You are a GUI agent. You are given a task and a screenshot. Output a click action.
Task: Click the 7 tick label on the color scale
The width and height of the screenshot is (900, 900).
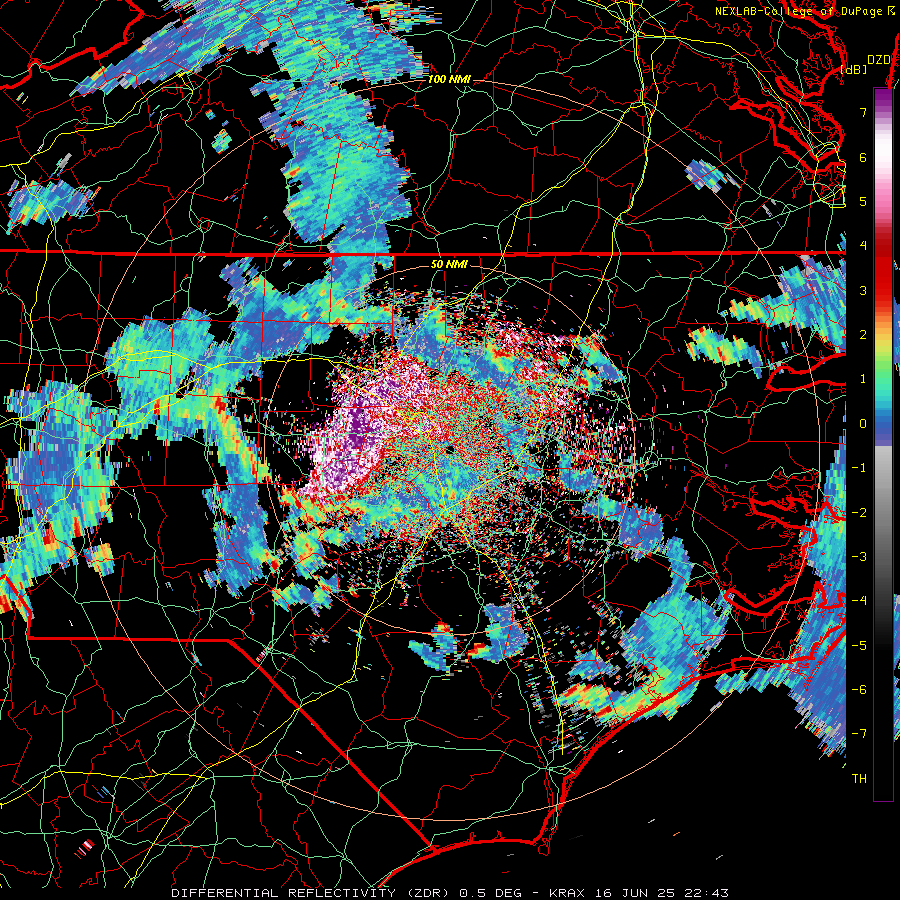pos(863,112)
